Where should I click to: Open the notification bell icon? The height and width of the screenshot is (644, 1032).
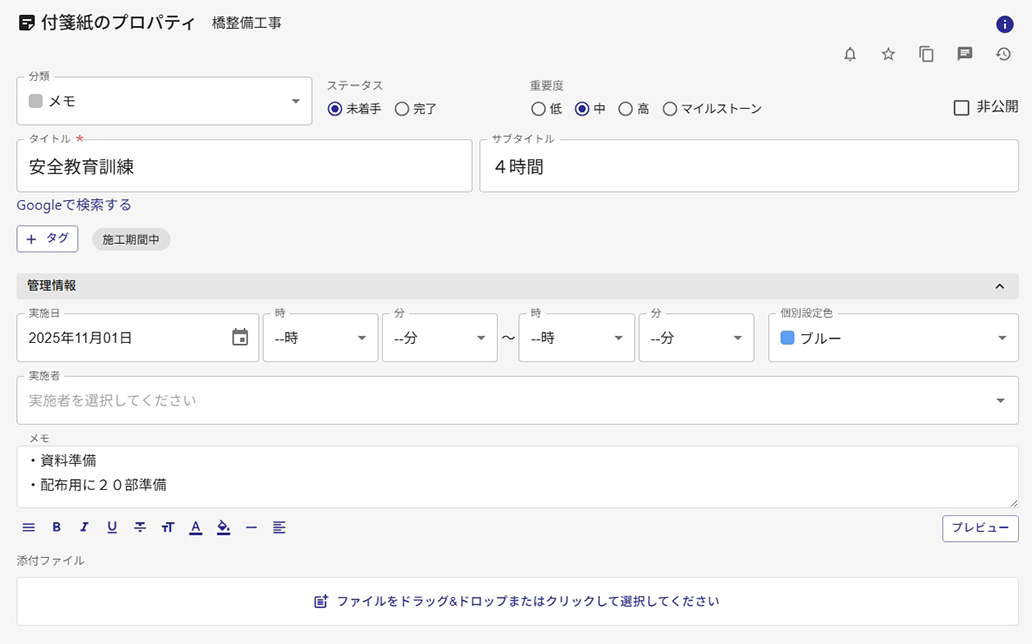click(x=850, y=55)
